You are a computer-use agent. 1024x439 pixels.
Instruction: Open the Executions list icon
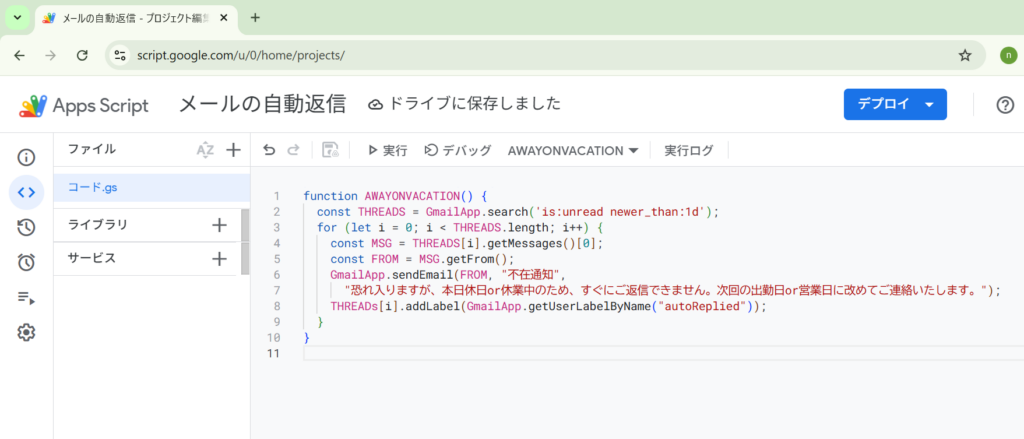click(x=27, y=297)
